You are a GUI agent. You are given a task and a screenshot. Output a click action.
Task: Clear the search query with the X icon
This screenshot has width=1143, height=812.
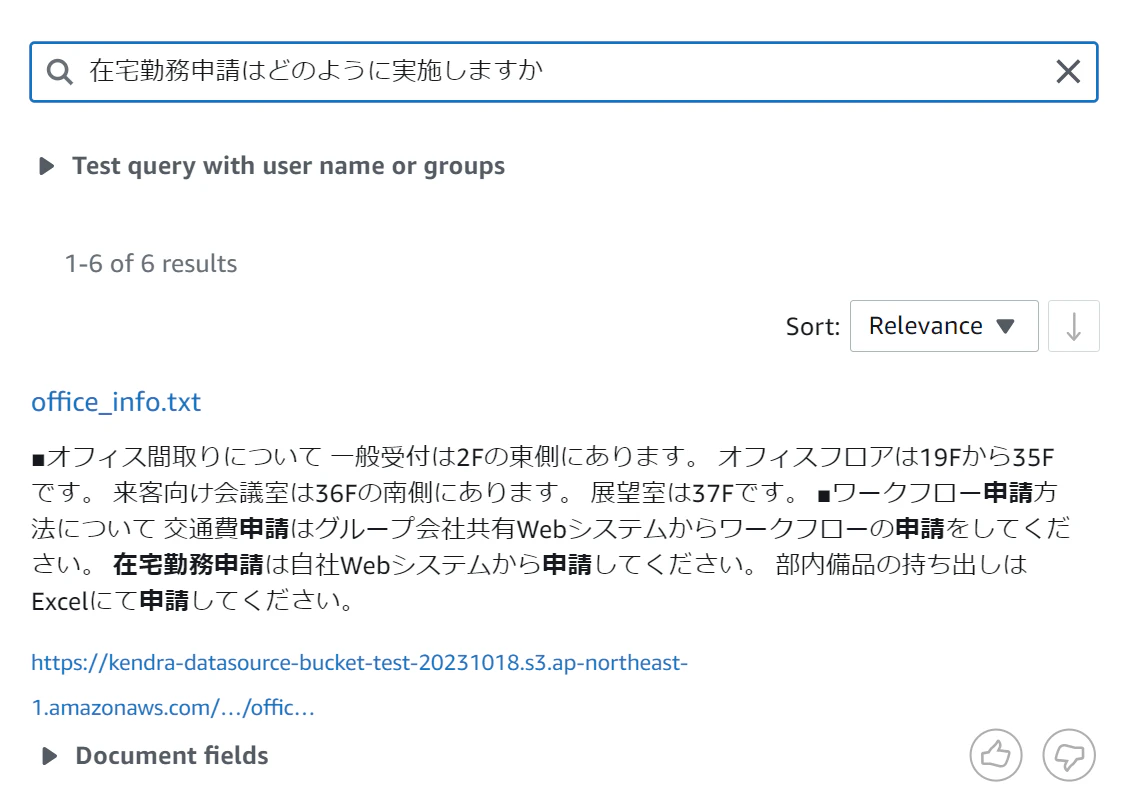[1068, 71]
